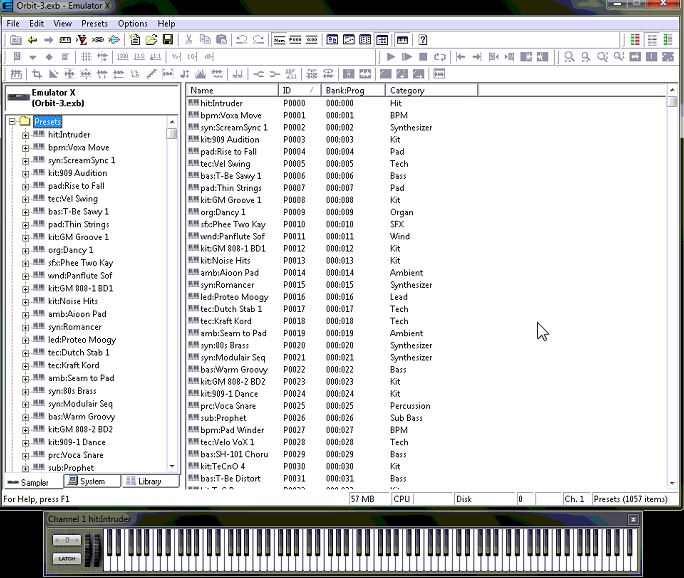Switch to the Library tab
This screenshot has width=684, height=578.
[150, 481]
